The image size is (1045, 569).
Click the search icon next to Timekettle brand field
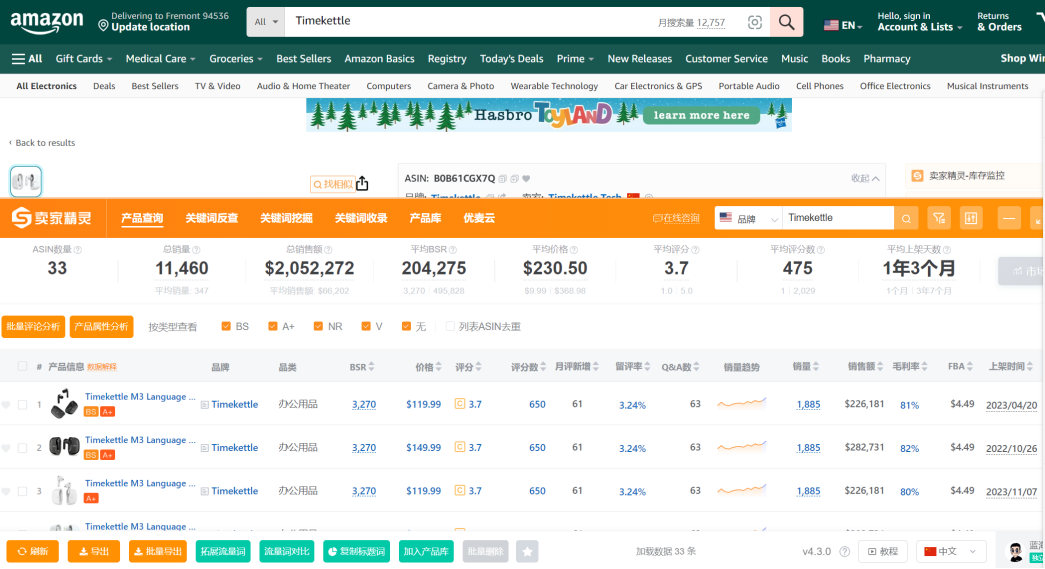tap(906, 218)
